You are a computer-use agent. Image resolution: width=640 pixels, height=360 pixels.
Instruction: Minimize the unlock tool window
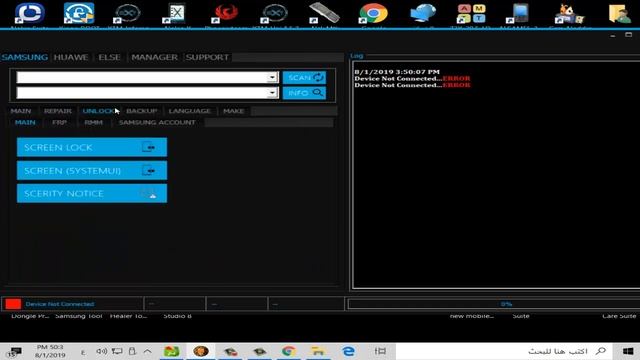coord(613,36)
